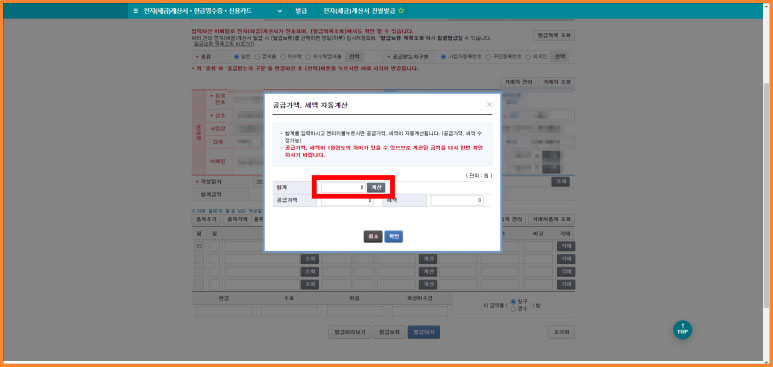Toggle the favorite star beside 건별발급 title
This screenshot has height=367, width=773.
click(401, 11)
